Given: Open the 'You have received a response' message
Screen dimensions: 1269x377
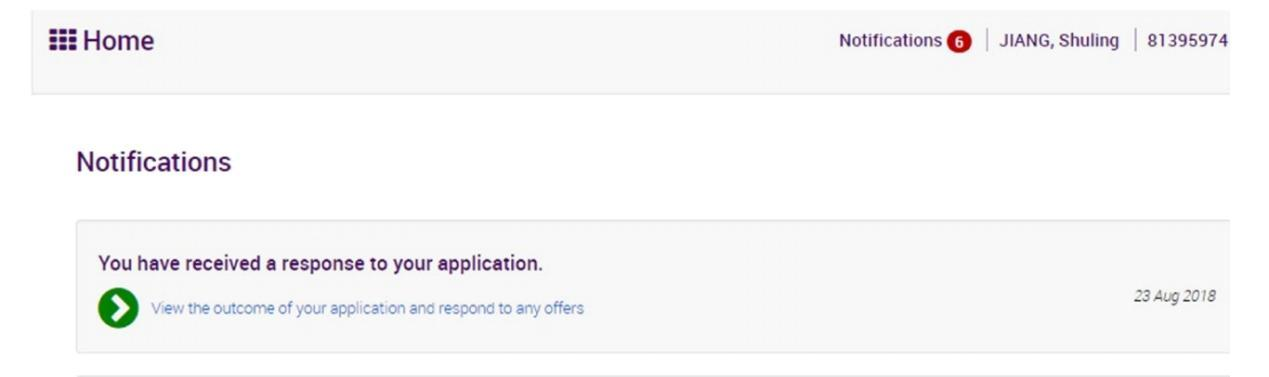Looking at the screenshot, I should click(x=320, y=264).
